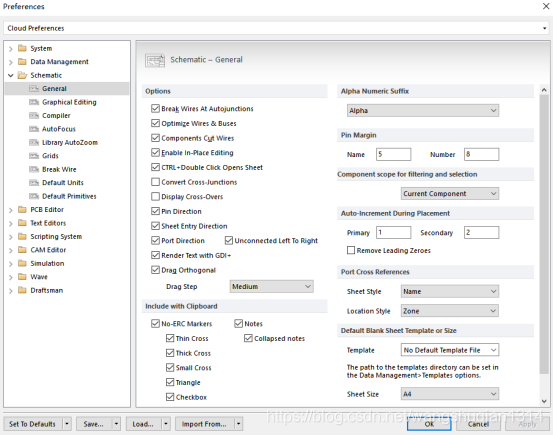Click the Set To Defaults button
The height and width of the screenshot is (435, 553).
pyautogui.click(x=32, y=424)
